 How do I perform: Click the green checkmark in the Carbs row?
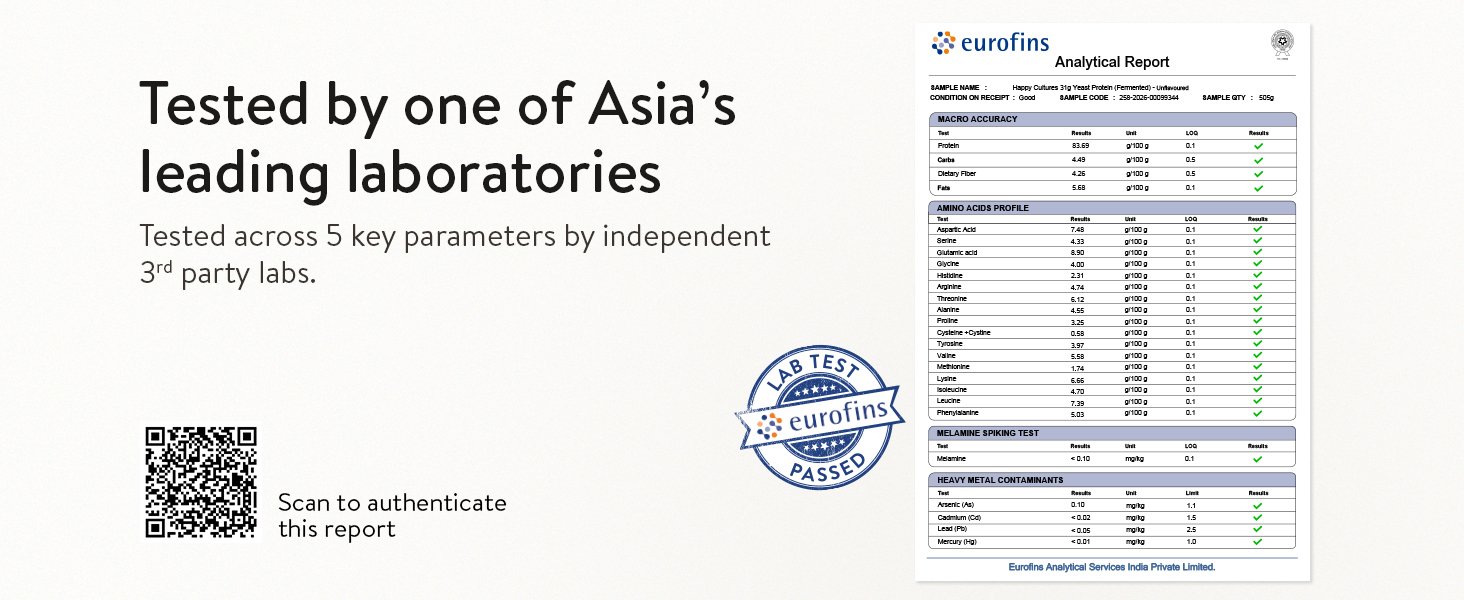1258,160
